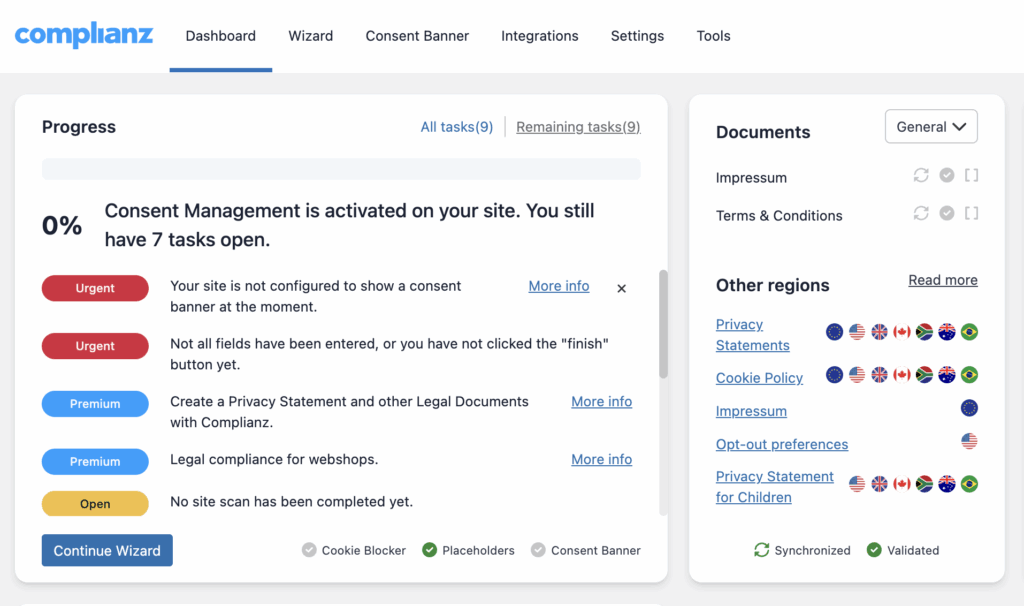The image size is (1024, 606).
Task: Click the Synchronized legend icon
Action: coord(761,550)
